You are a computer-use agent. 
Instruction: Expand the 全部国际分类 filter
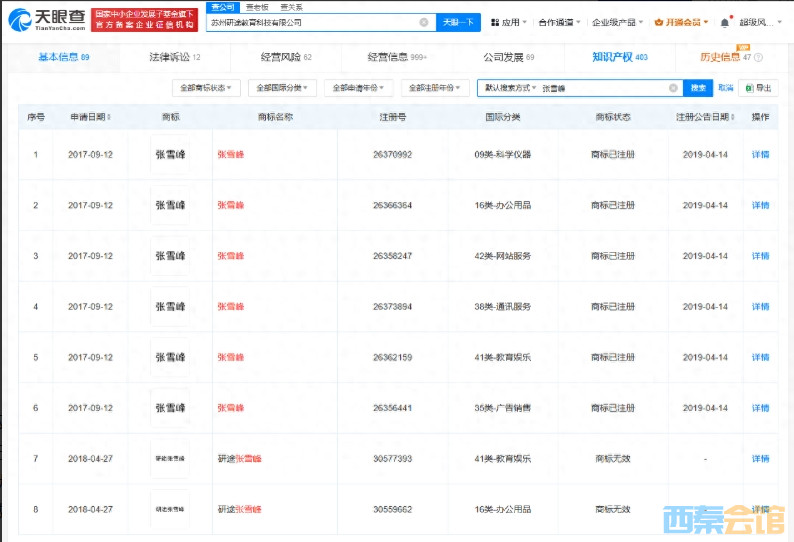pyautogui.click(x=282, y=88)
